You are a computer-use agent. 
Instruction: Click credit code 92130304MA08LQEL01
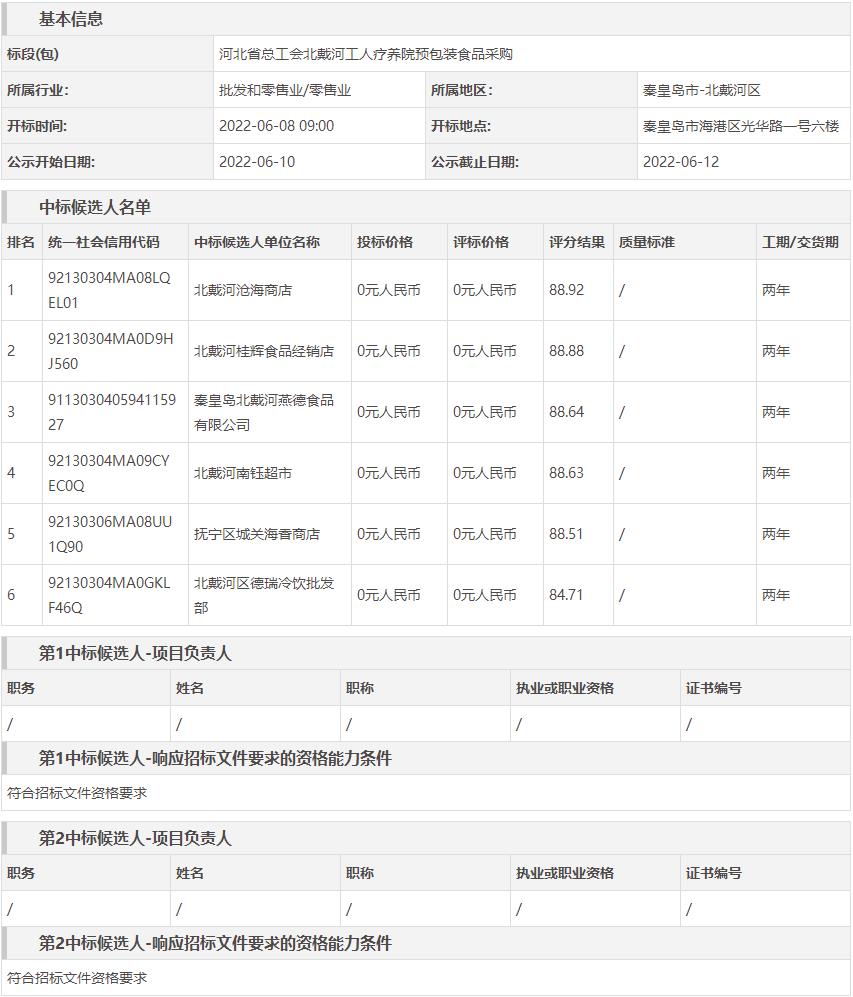click(109, 290)
